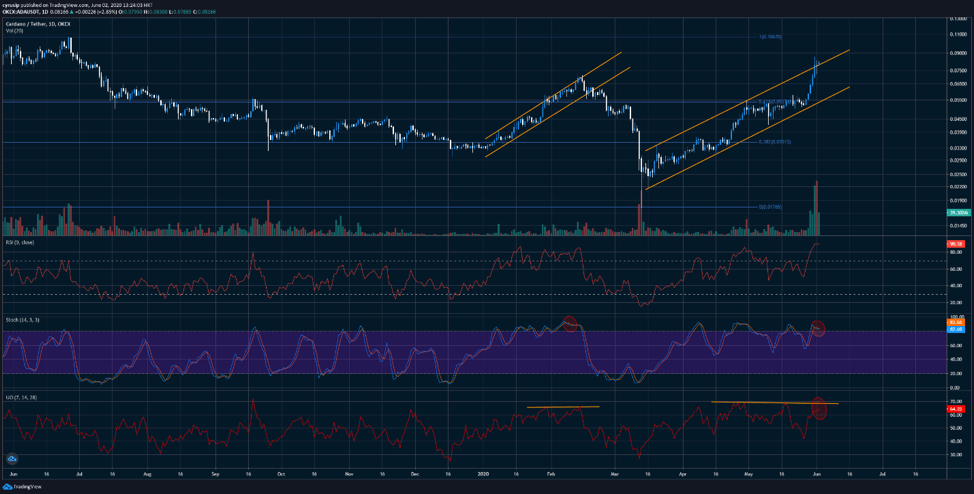
Task: Click the red circle on the latest Stoch reading
Action: point(818,327)
